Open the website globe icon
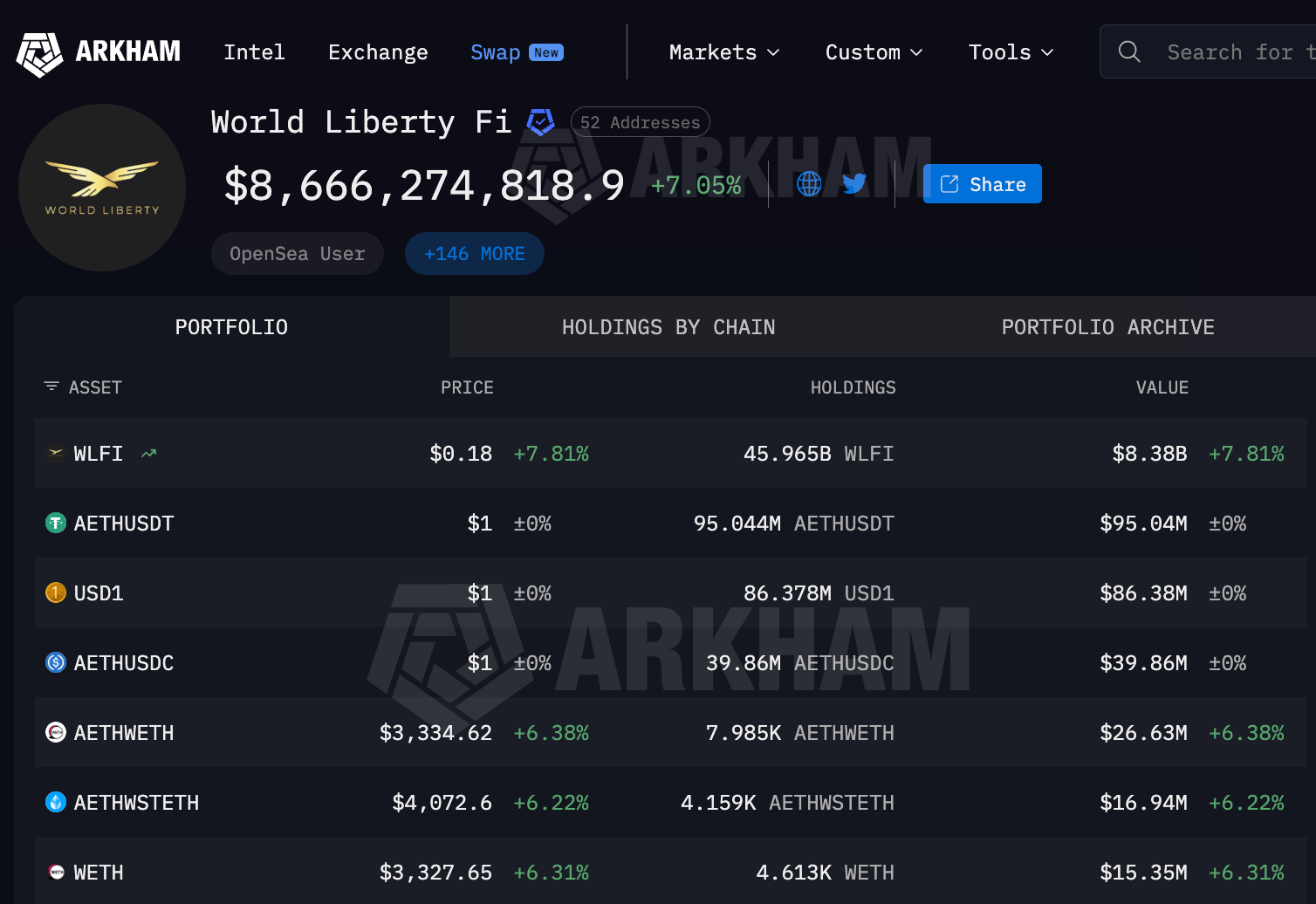The height and width of the screenshot is (904, 1316). [x=808, y=183]
